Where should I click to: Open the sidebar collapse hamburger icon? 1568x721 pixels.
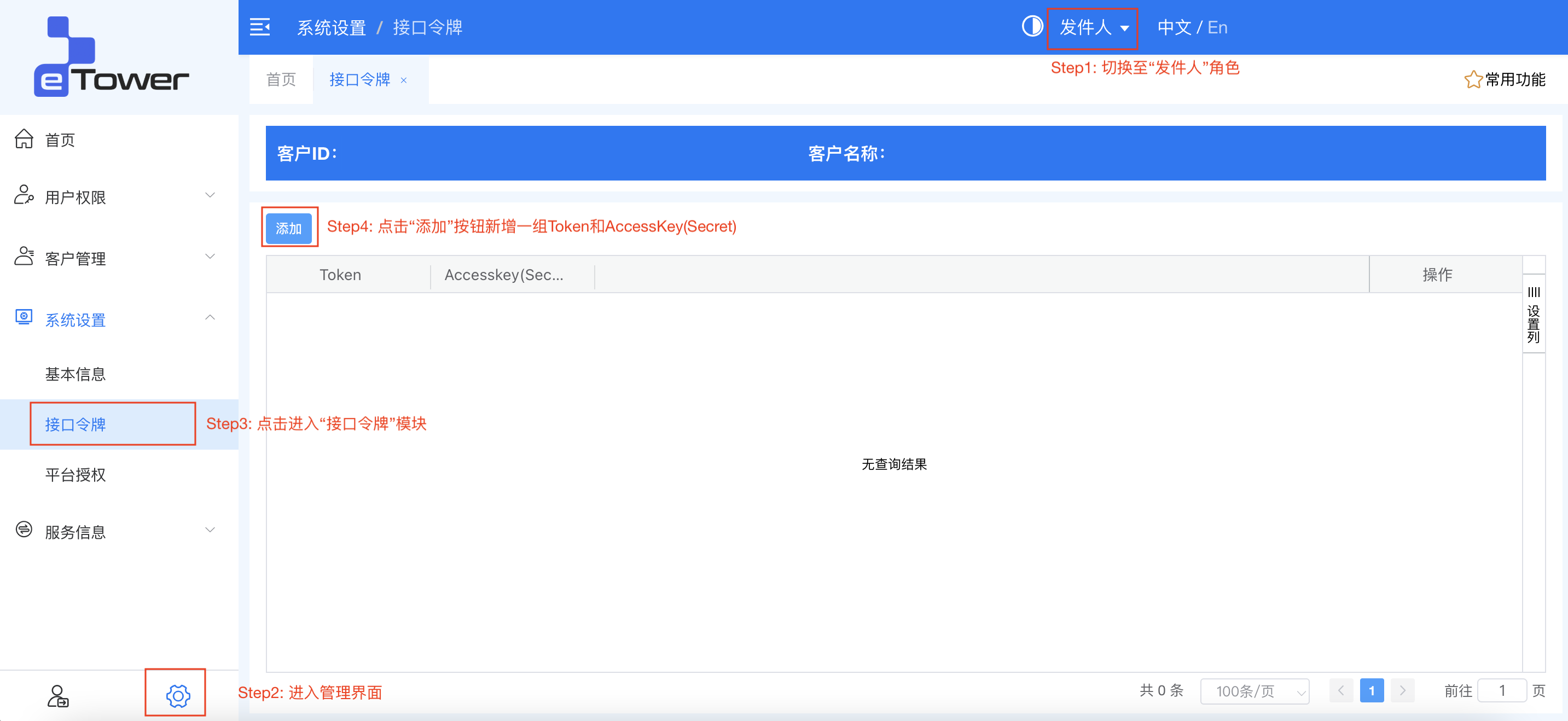(x=260, y=27)
